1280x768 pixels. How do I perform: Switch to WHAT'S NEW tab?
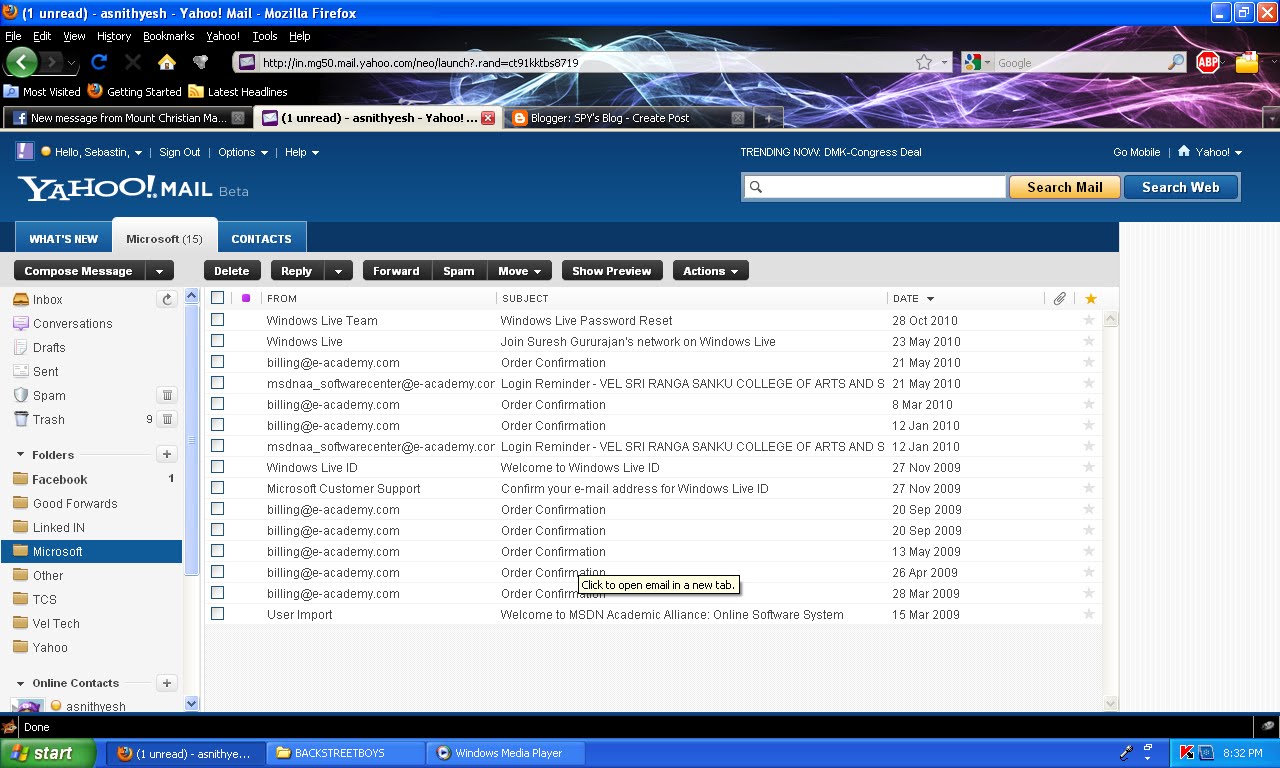click(64, 239)
